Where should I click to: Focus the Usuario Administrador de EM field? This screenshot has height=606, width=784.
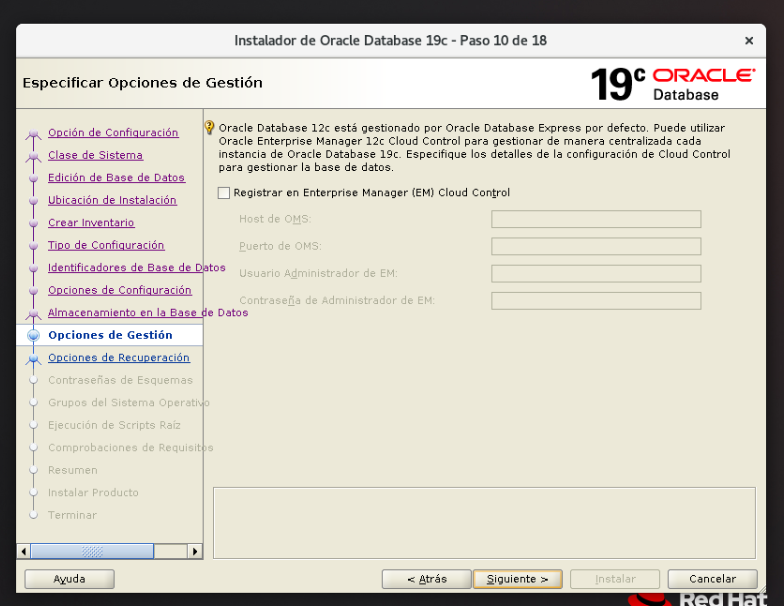[596, 274]
